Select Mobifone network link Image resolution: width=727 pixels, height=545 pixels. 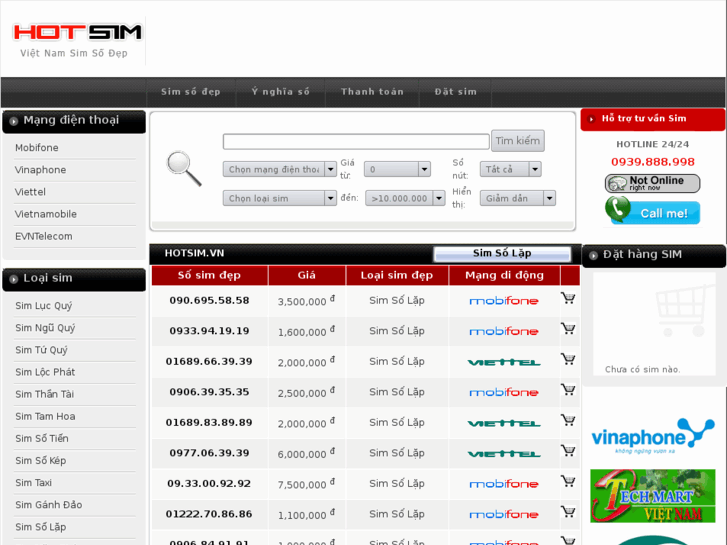coord(37,147)
